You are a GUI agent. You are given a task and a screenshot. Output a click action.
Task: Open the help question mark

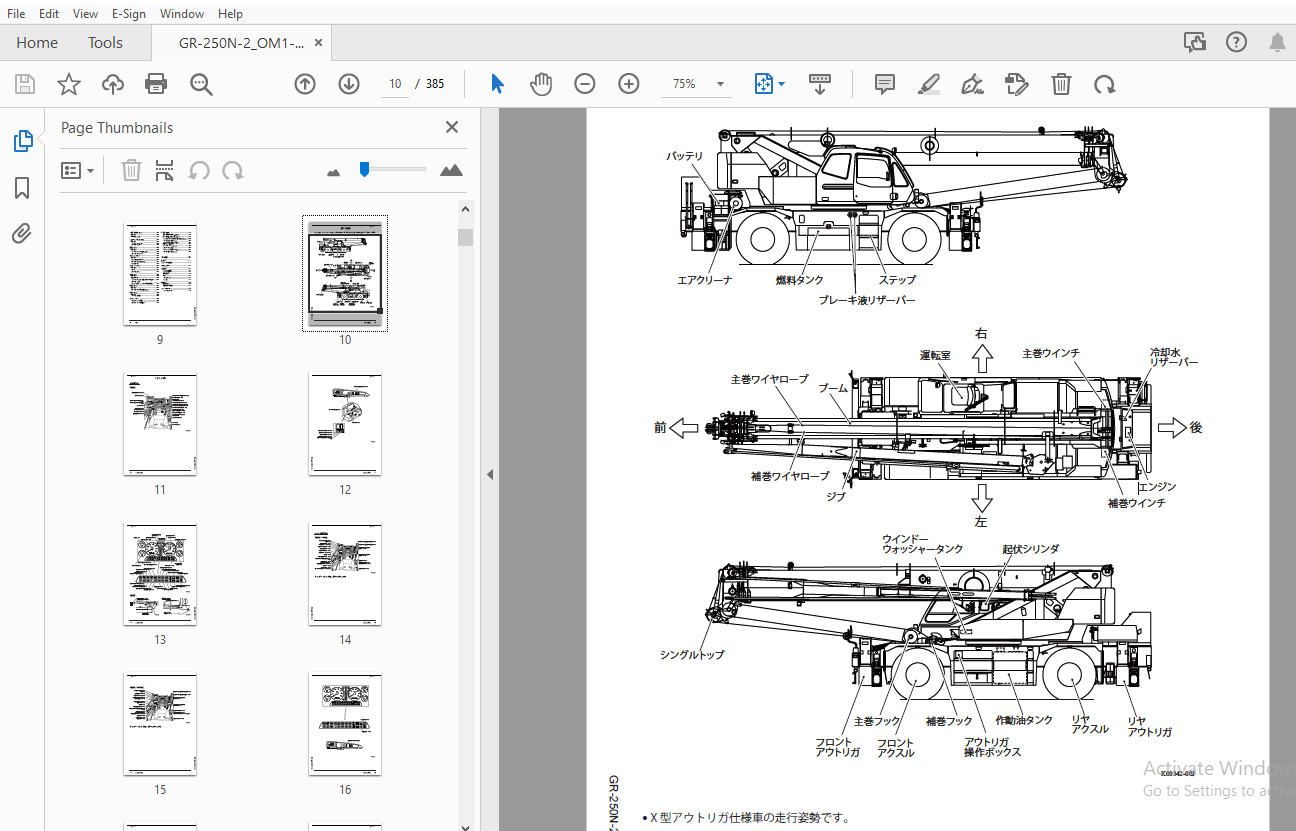[1236, 42]
